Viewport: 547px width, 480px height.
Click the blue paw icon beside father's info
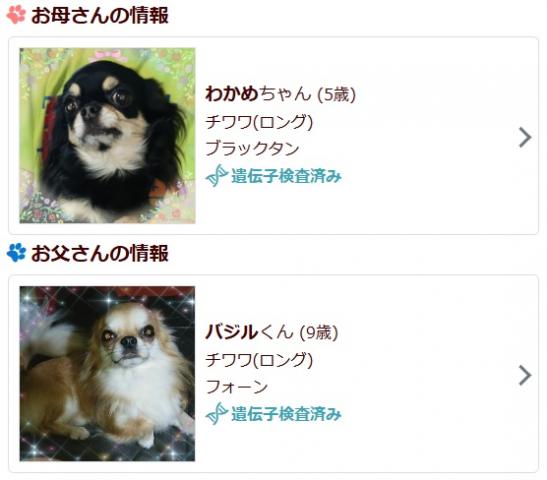pyautogui.click(x=16, y=253)
